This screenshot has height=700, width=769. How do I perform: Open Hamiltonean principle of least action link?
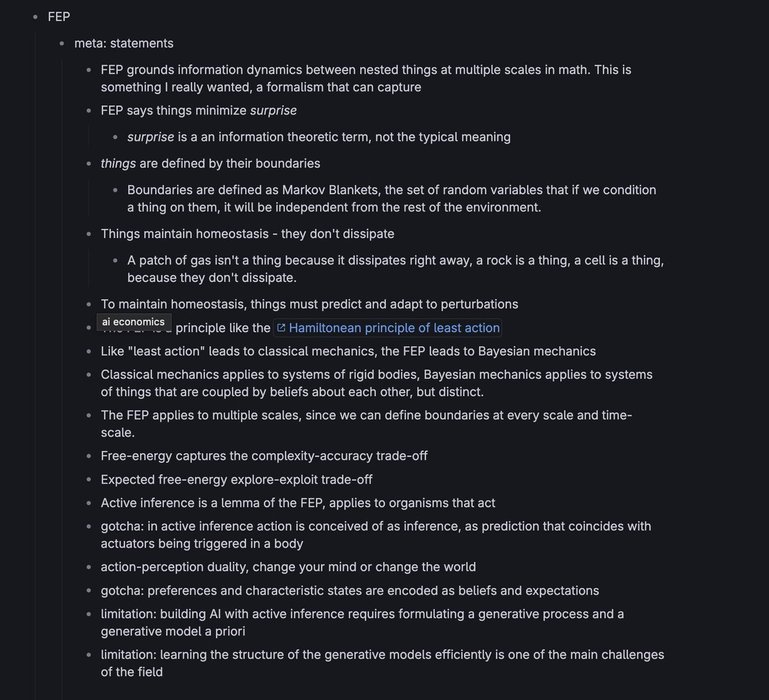[x=394, y=328]
